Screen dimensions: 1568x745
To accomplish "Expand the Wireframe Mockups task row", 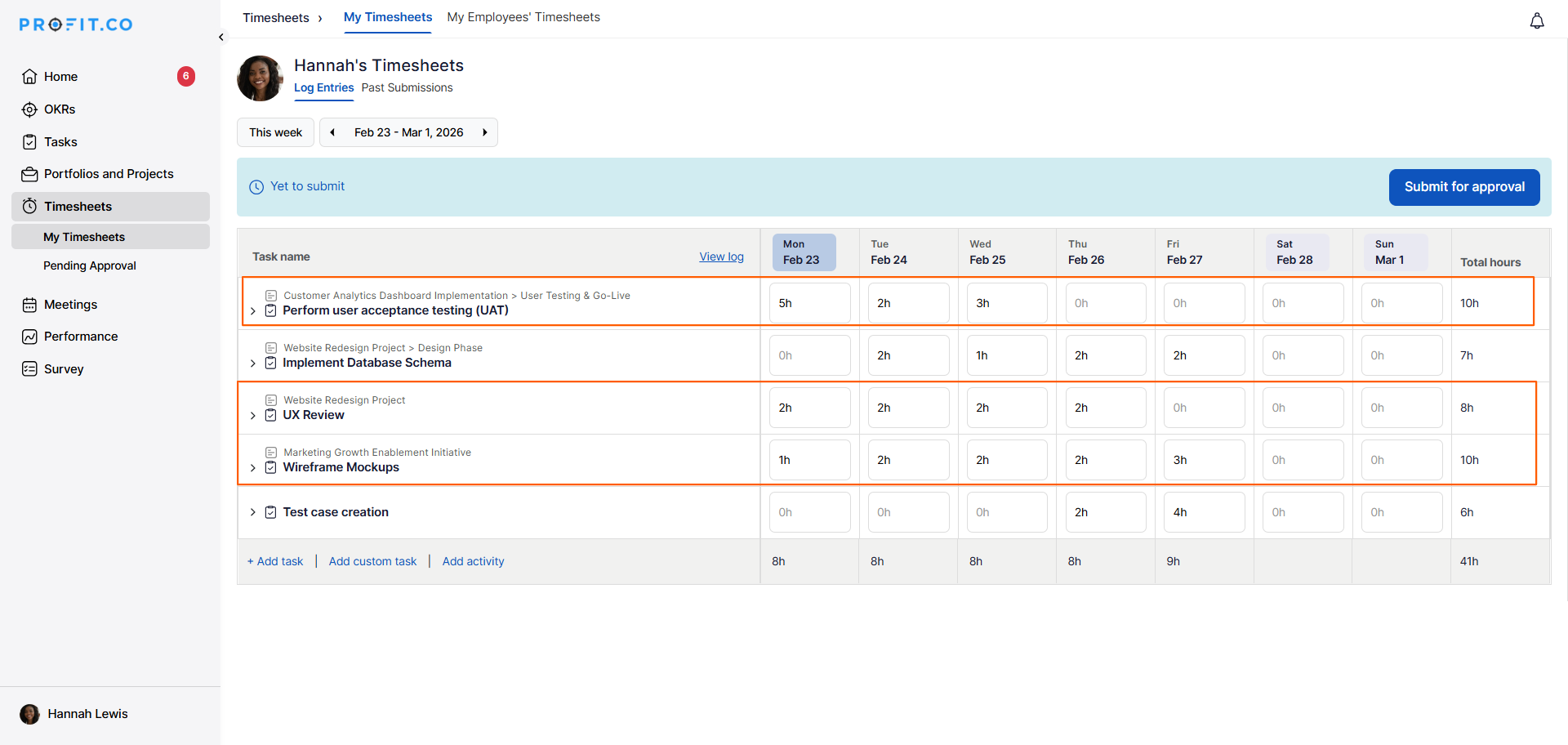I will (253, 468).
